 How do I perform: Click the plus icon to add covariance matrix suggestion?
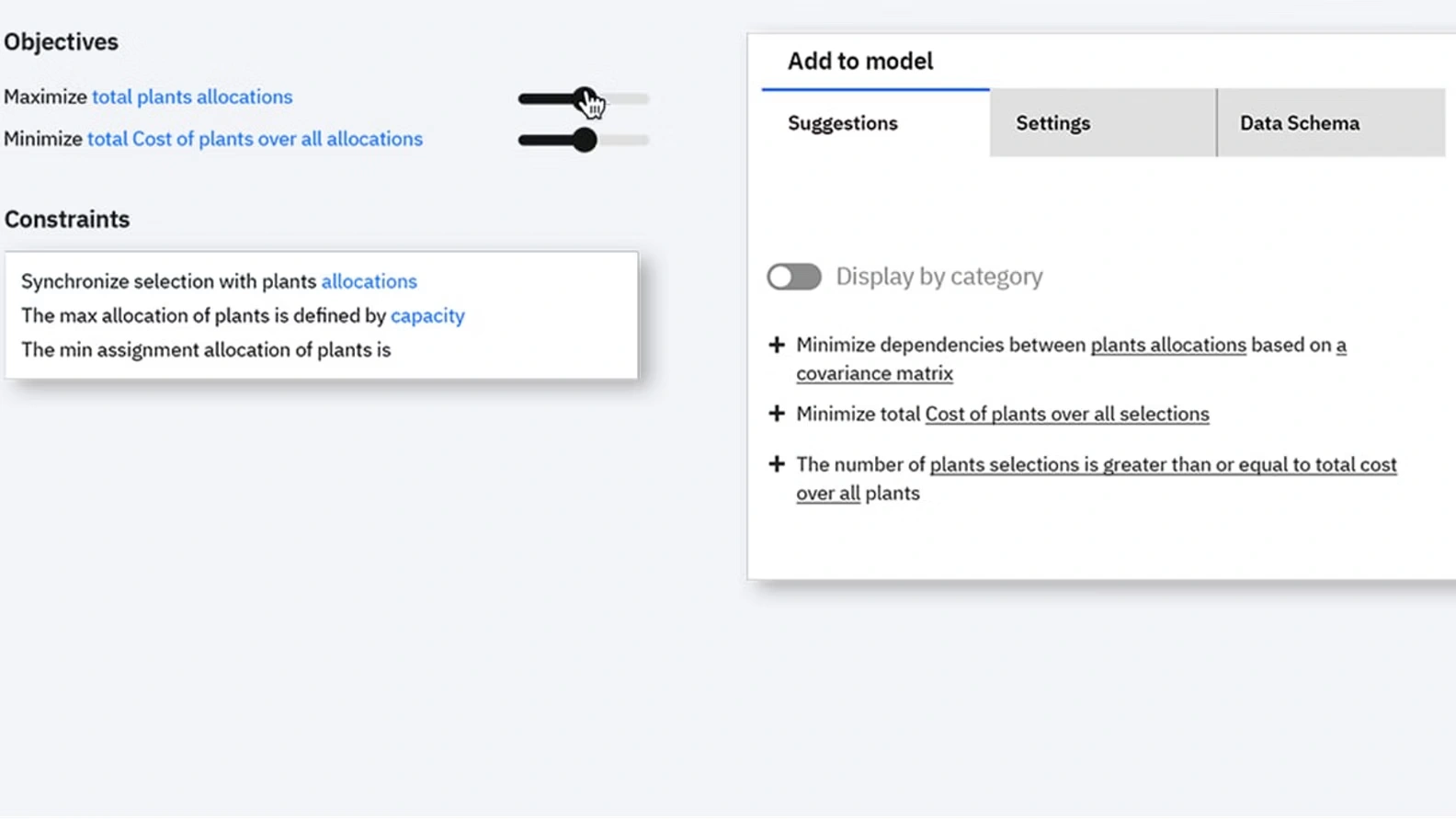tap(777, 345)
